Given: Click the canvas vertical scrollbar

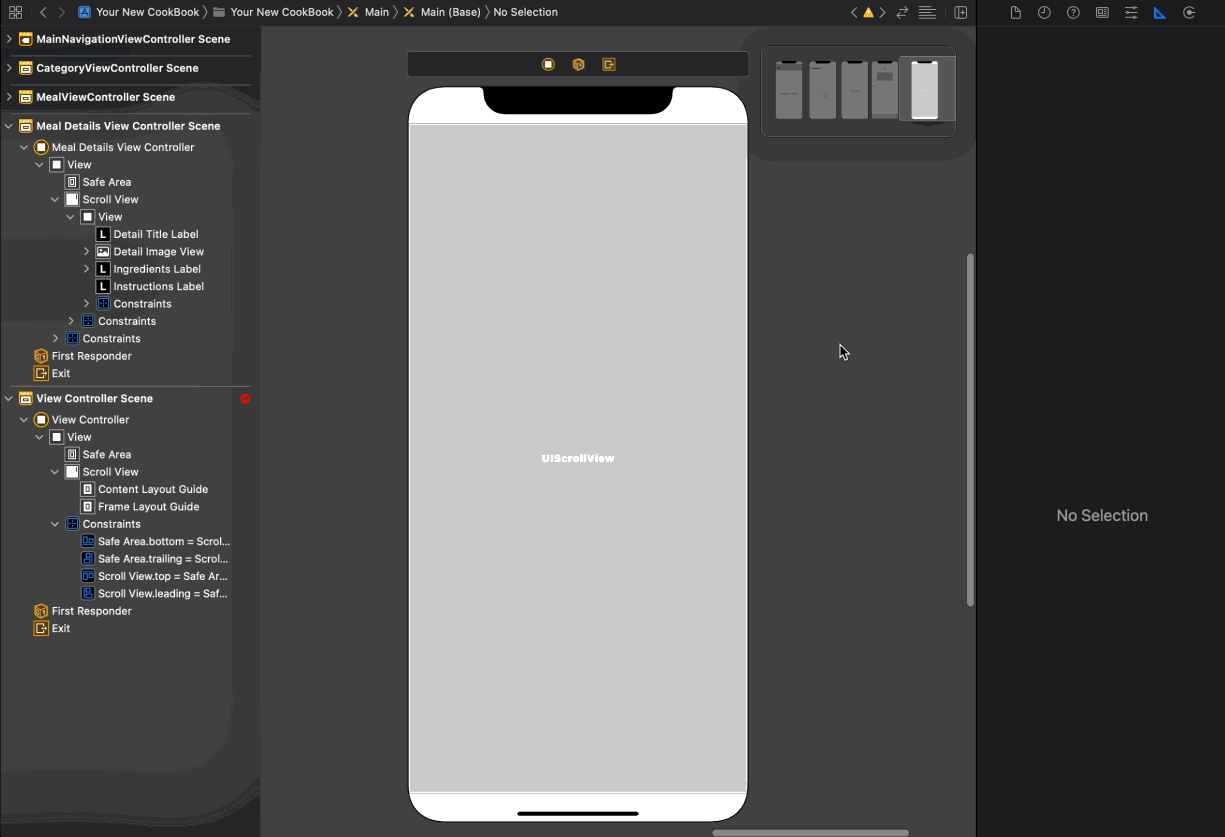Looking at the screenshot, I should (x=969, y=430).
